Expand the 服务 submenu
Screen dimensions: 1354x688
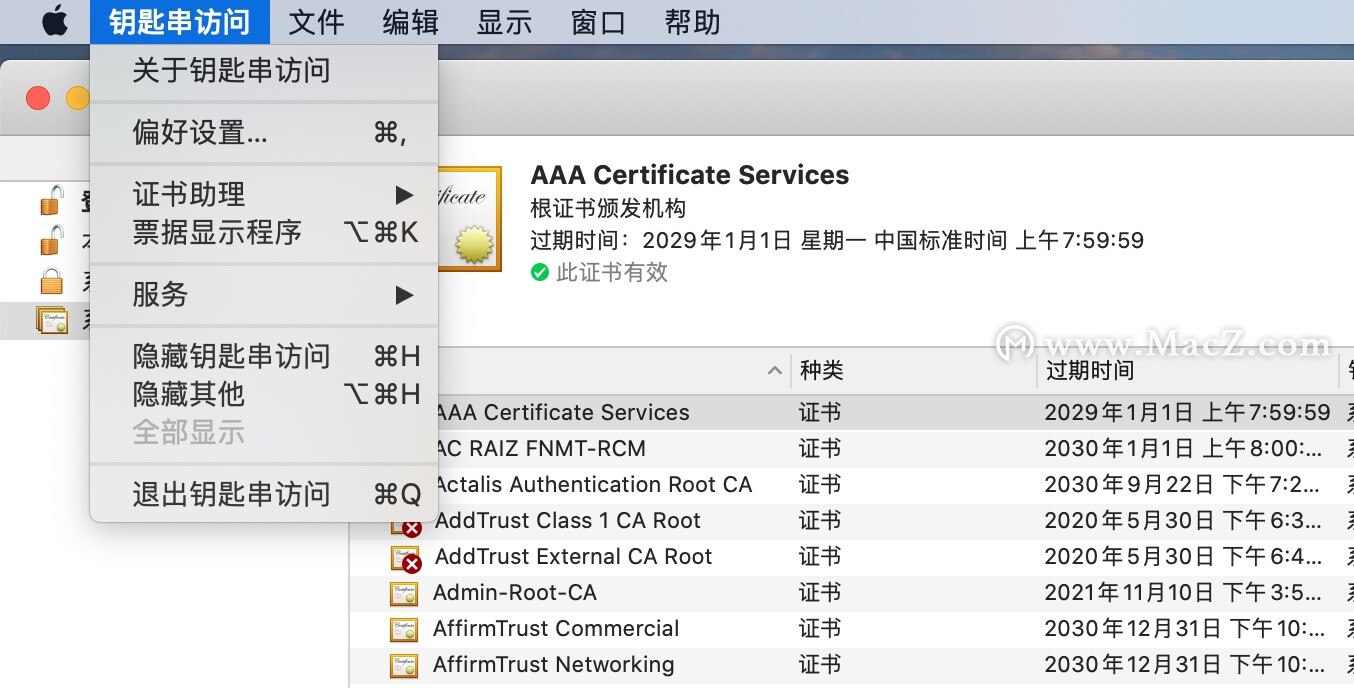[264, 294]
